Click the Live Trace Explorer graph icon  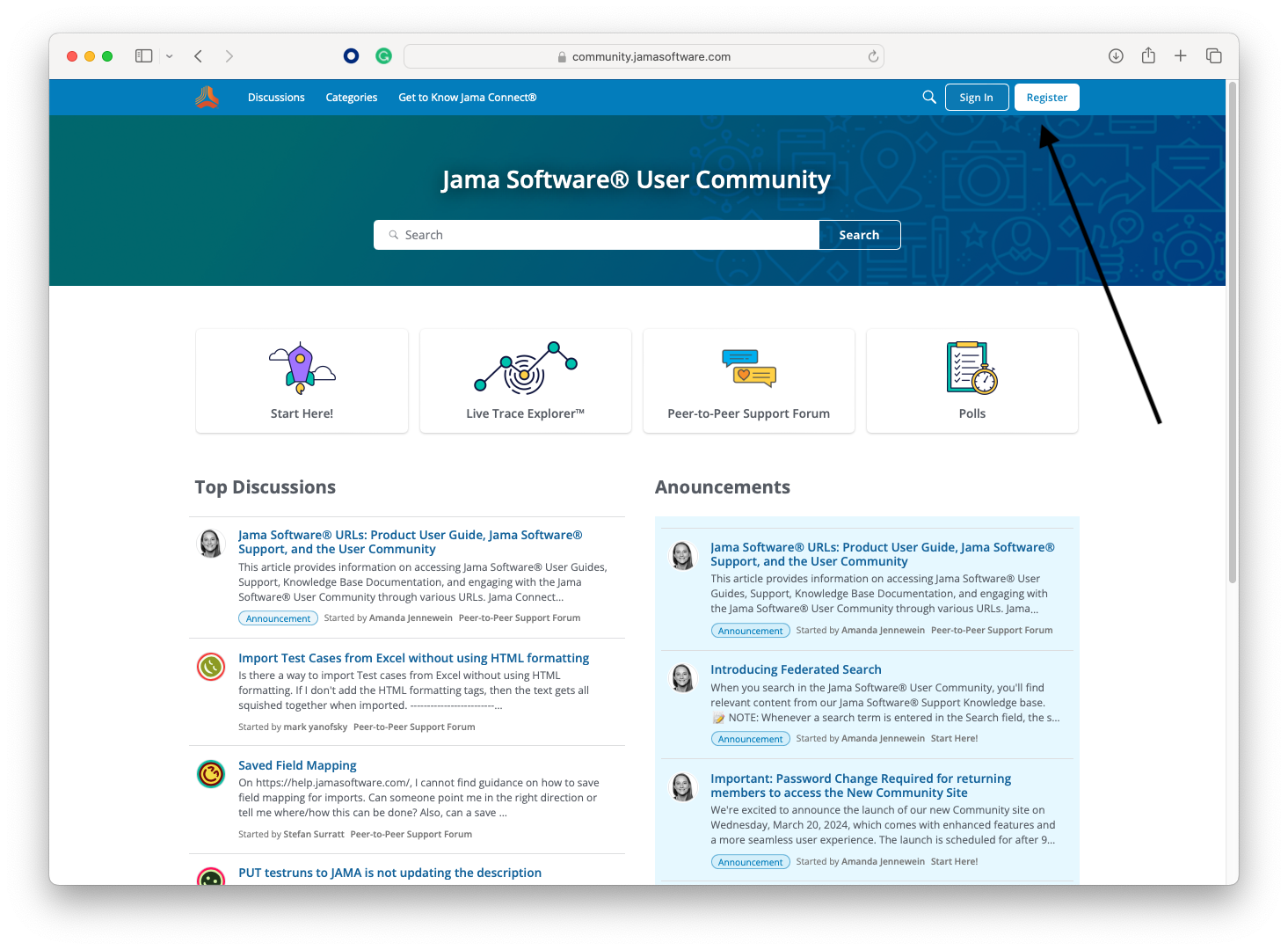click(526, 368)
